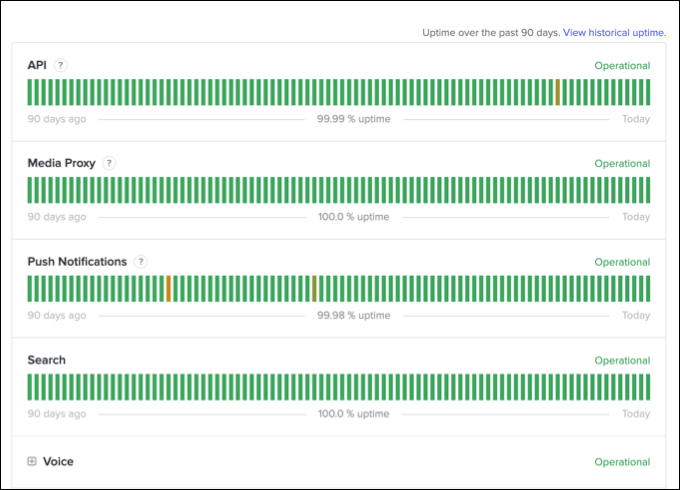Click the Voice Operational status label
680x490 pixels.
point(622,462)
